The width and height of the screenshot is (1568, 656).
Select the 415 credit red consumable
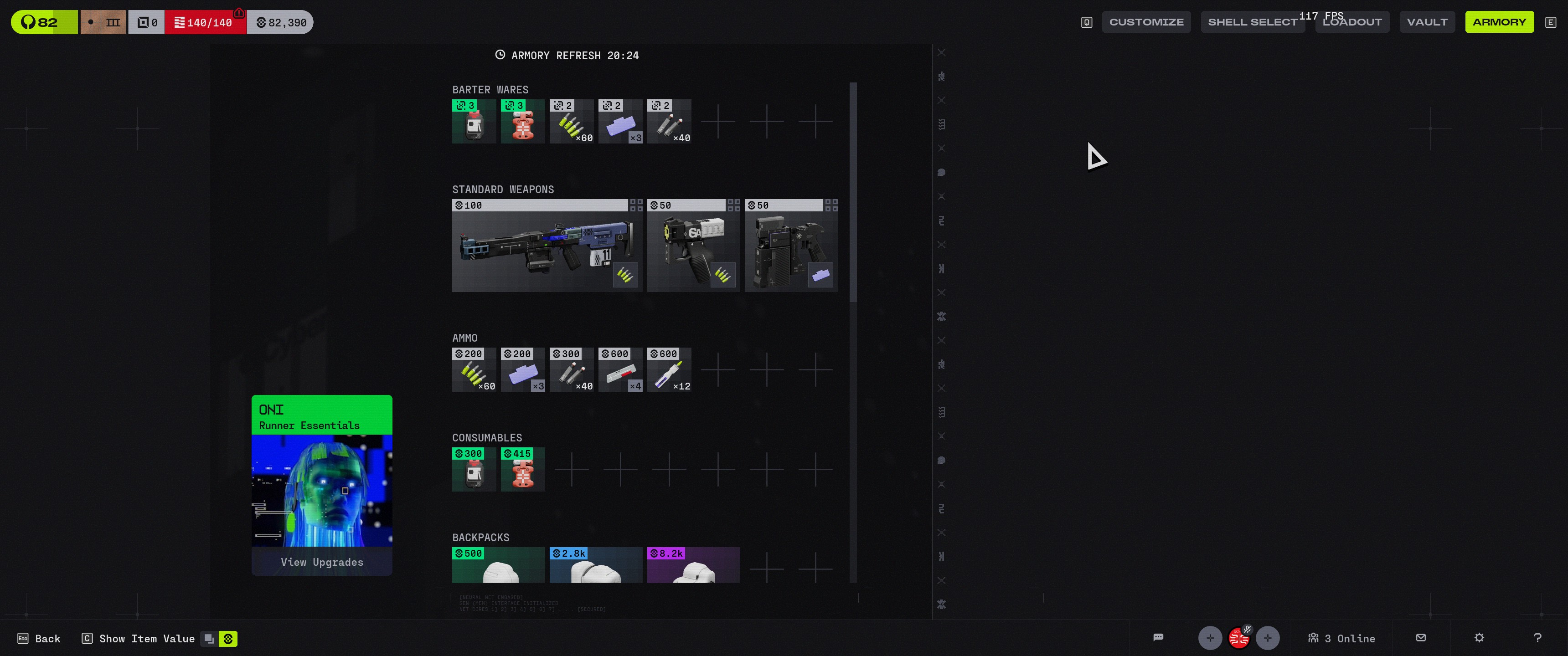coord(522,470)
